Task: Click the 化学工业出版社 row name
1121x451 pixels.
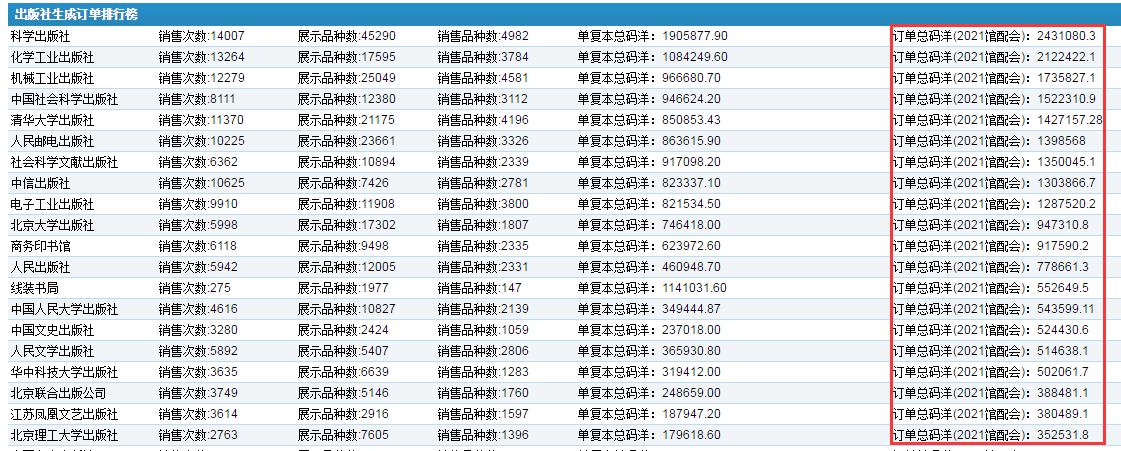Action: (x=52, y=57)
